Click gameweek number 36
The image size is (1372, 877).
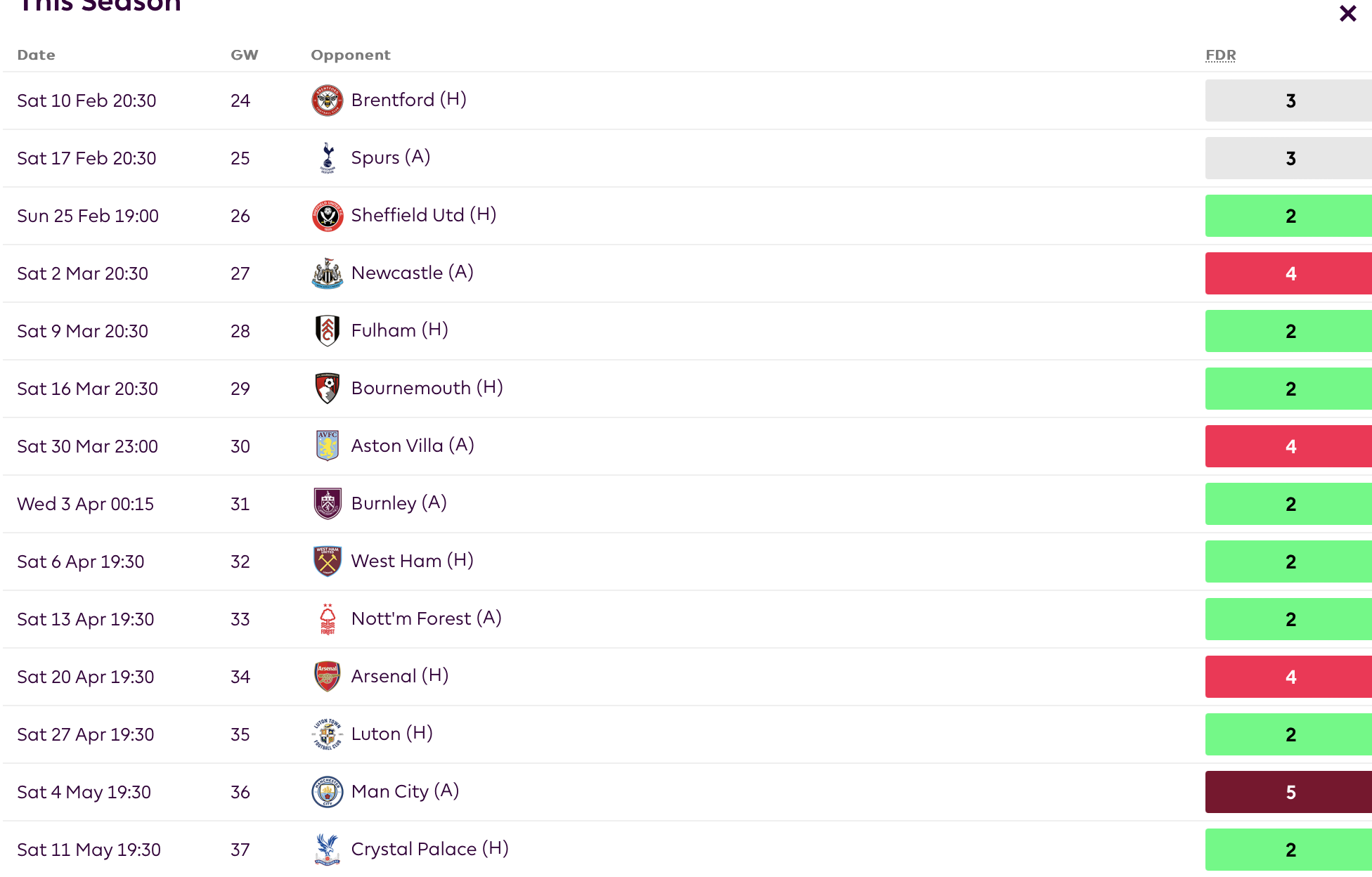click(x=240, y=792)
